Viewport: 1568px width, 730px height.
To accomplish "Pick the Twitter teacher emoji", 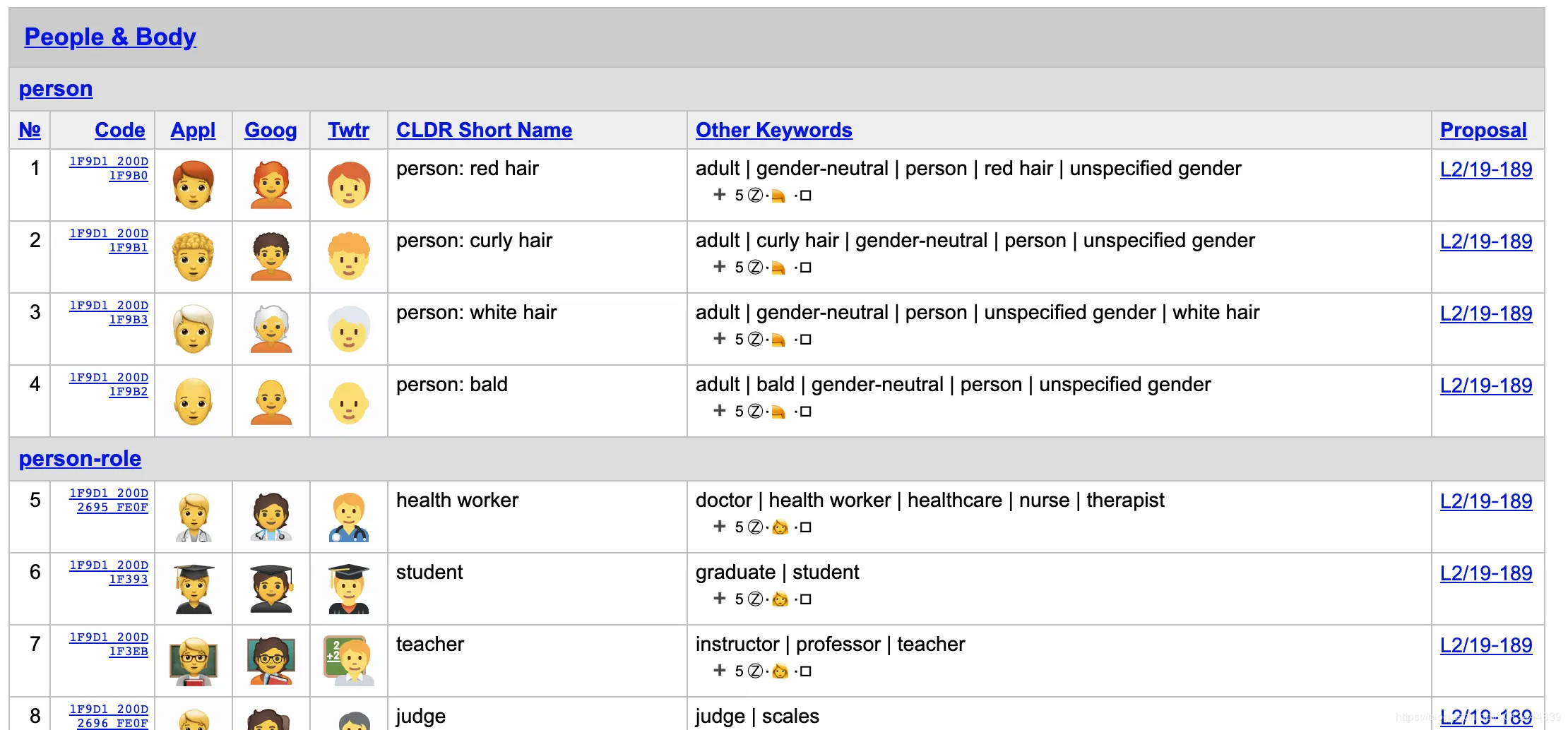I will click(x=349, y=661).
